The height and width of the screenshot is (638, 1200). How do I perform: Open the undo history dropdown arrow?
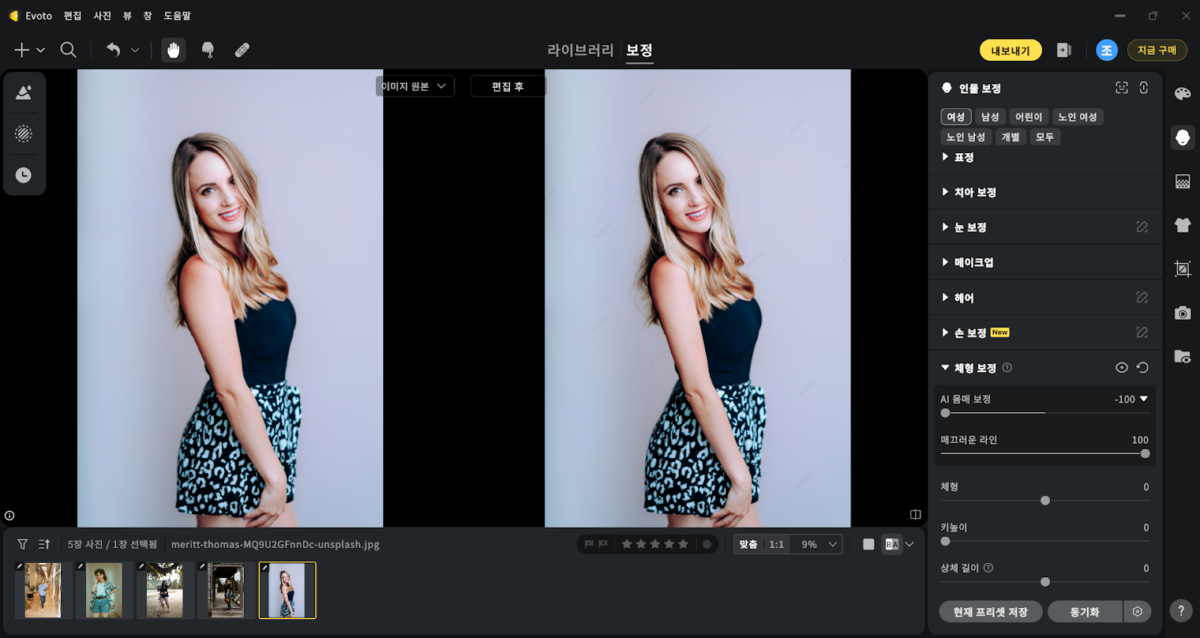coord(135,50)
